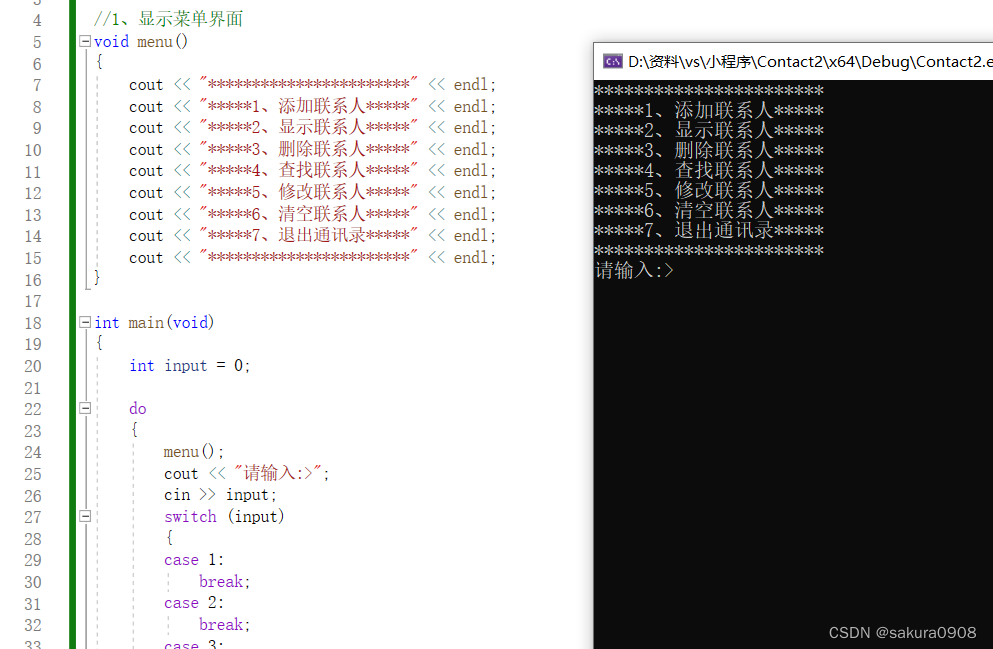993x649 pixels.
Task: Click the 'break;' under case 1
Action: point(225,582)
